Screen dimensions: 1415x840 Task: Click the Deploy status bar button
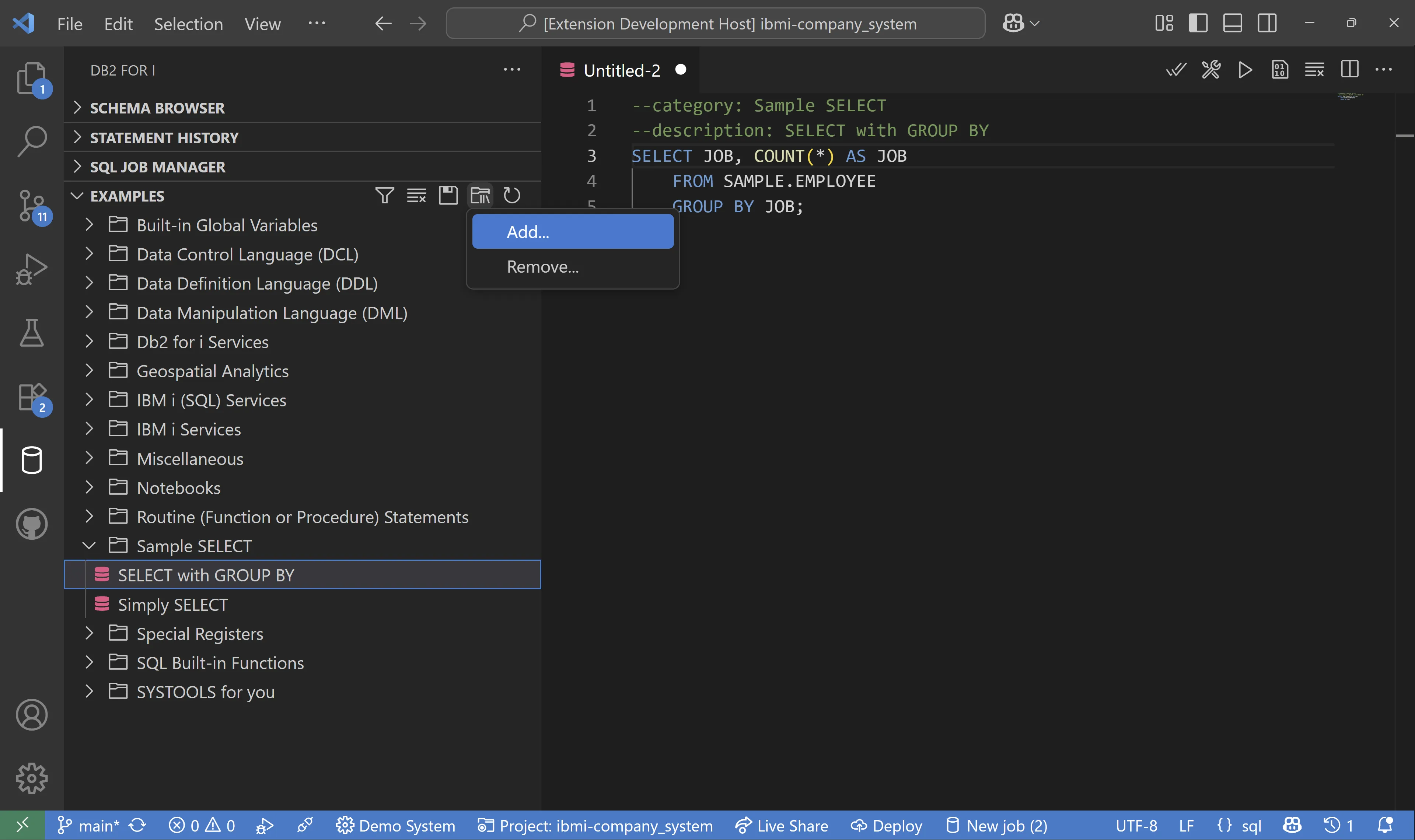point(887,826)
